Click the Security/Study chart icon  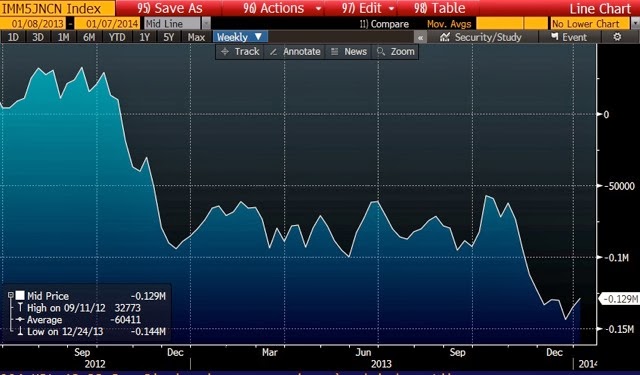coord(445,37)
